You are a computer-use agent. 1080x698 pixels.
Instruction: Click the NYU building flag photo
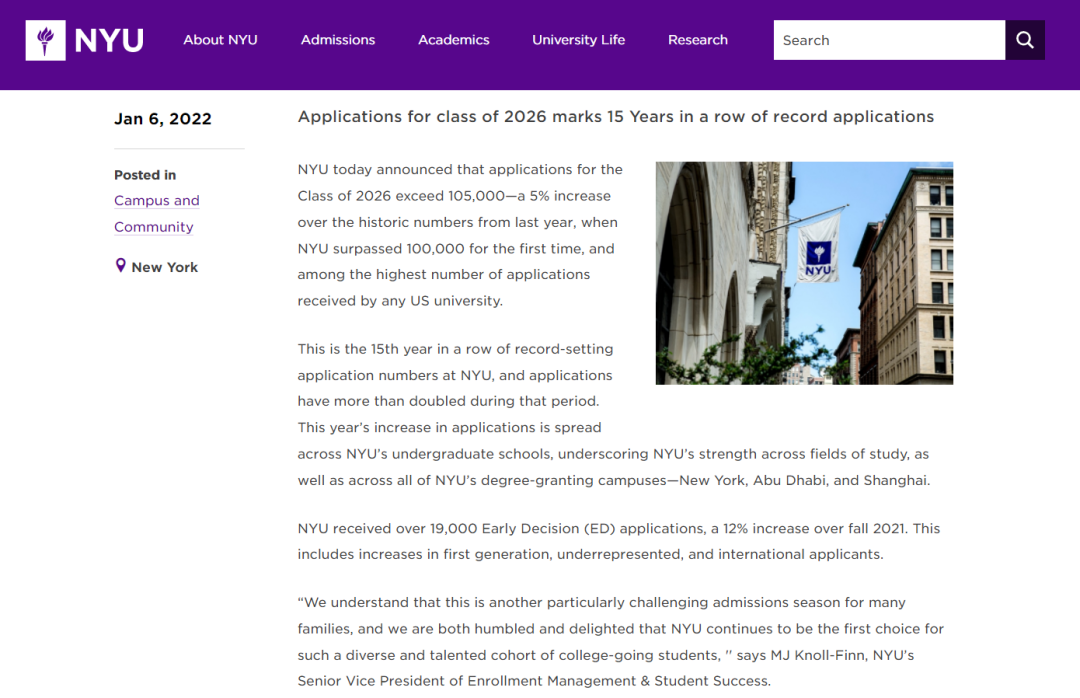[804, 273]
